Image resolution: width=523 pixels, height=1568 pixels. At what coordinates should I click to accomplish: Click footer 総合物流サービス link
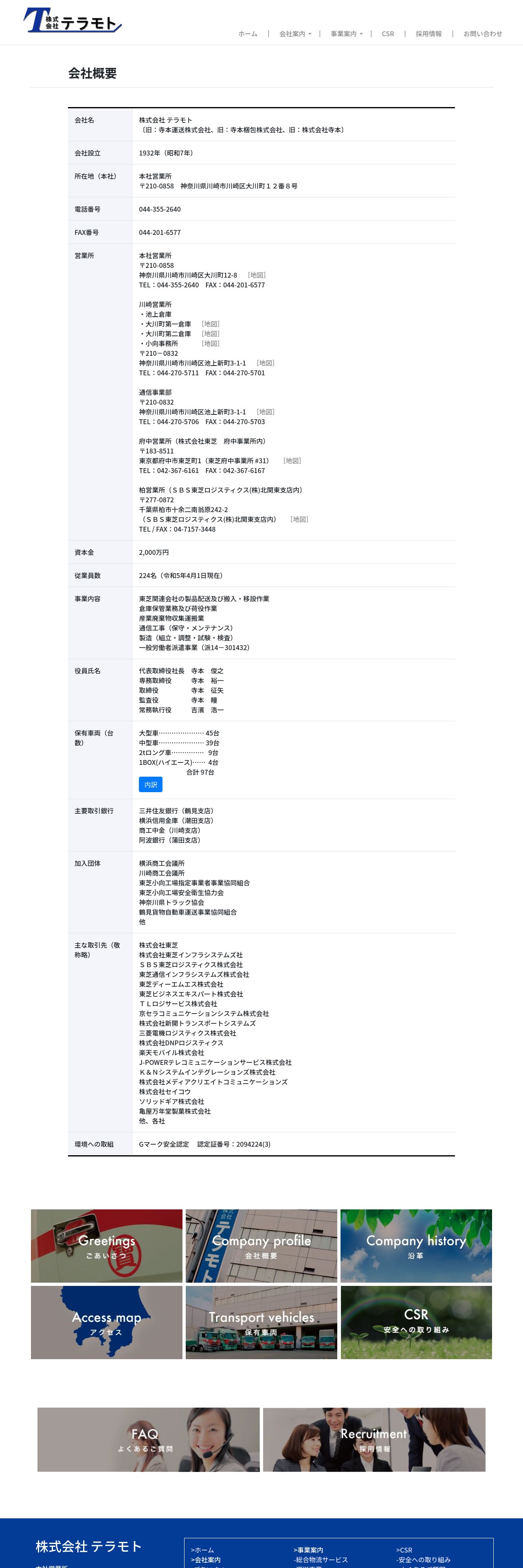tap(320, 1559)
